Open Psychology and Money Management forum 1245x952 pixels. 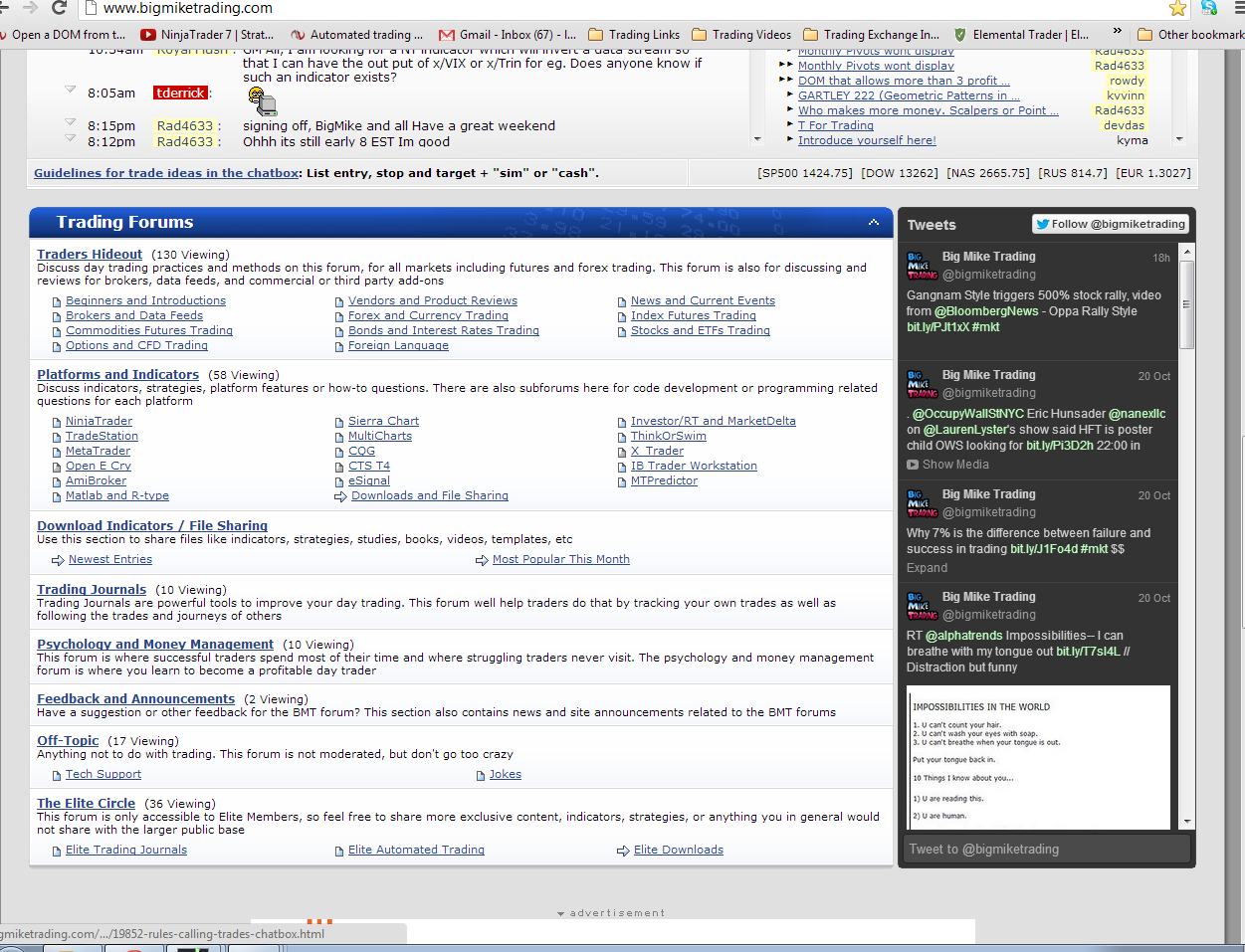(155, 645)
